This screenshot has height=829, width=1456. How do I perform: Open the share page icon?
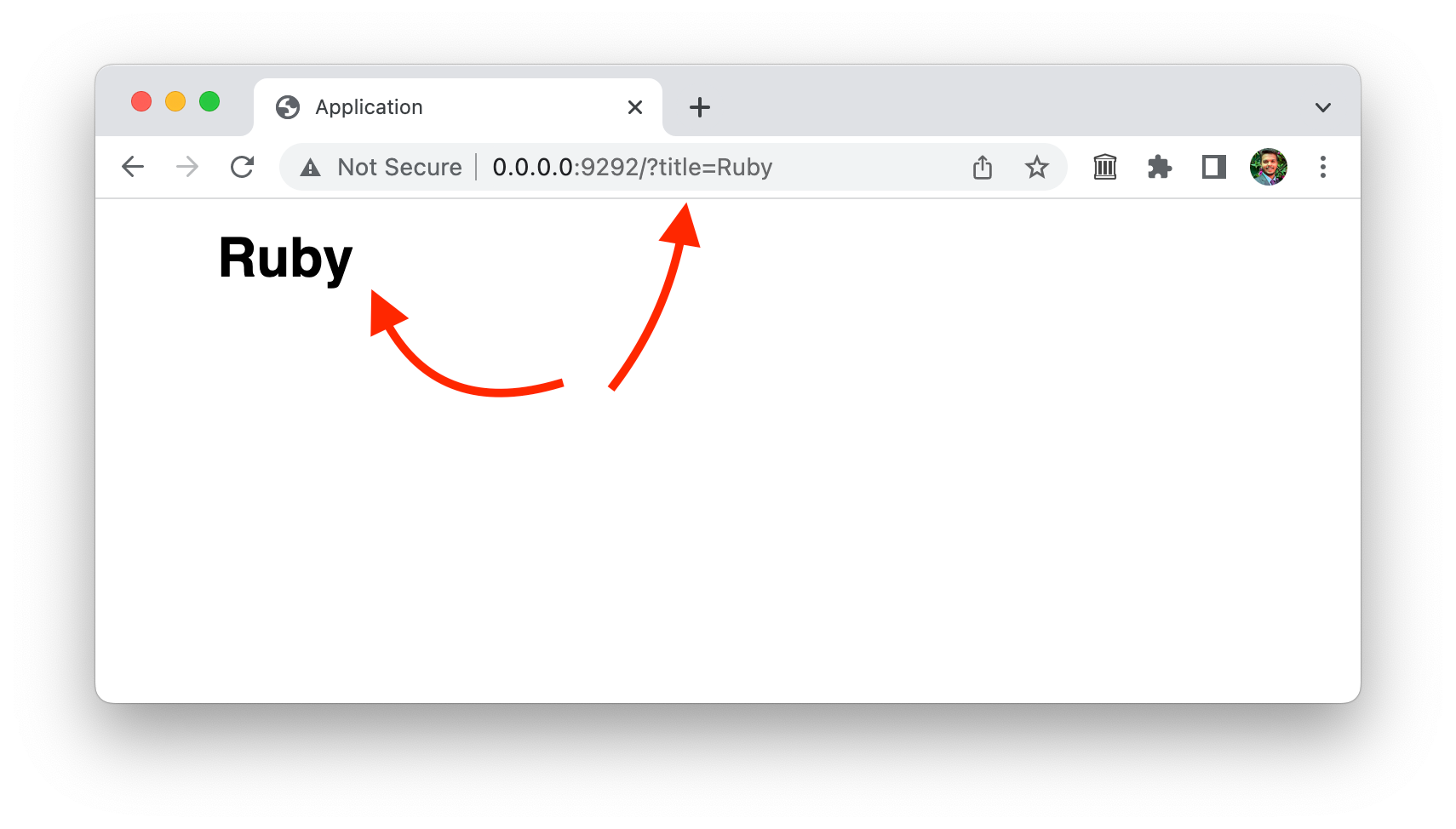click(x=983, y=167)
